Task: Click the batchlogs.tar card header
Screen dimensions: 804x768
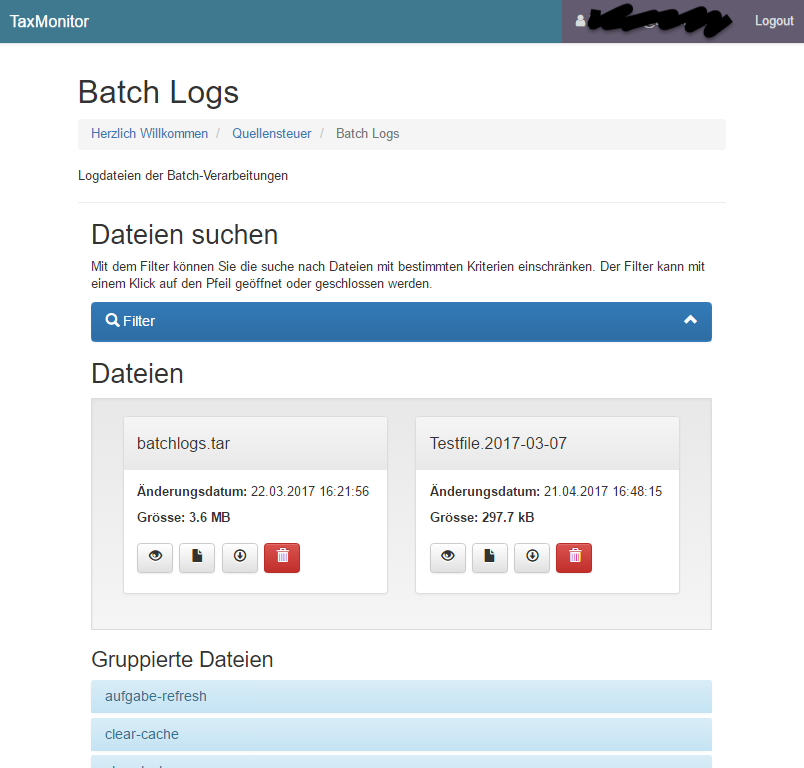Action: coord(255,443)
